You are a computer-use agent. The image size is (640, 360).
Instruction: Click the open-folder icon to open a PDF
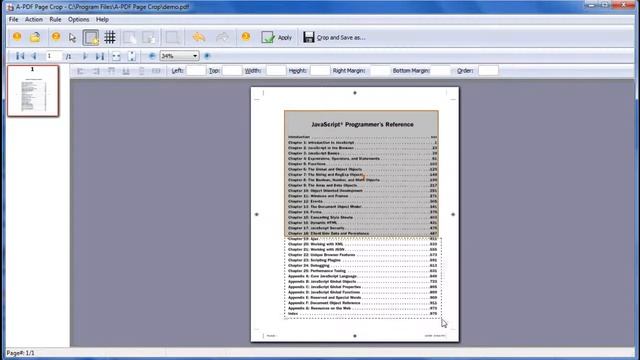click(x=35, y=37)
